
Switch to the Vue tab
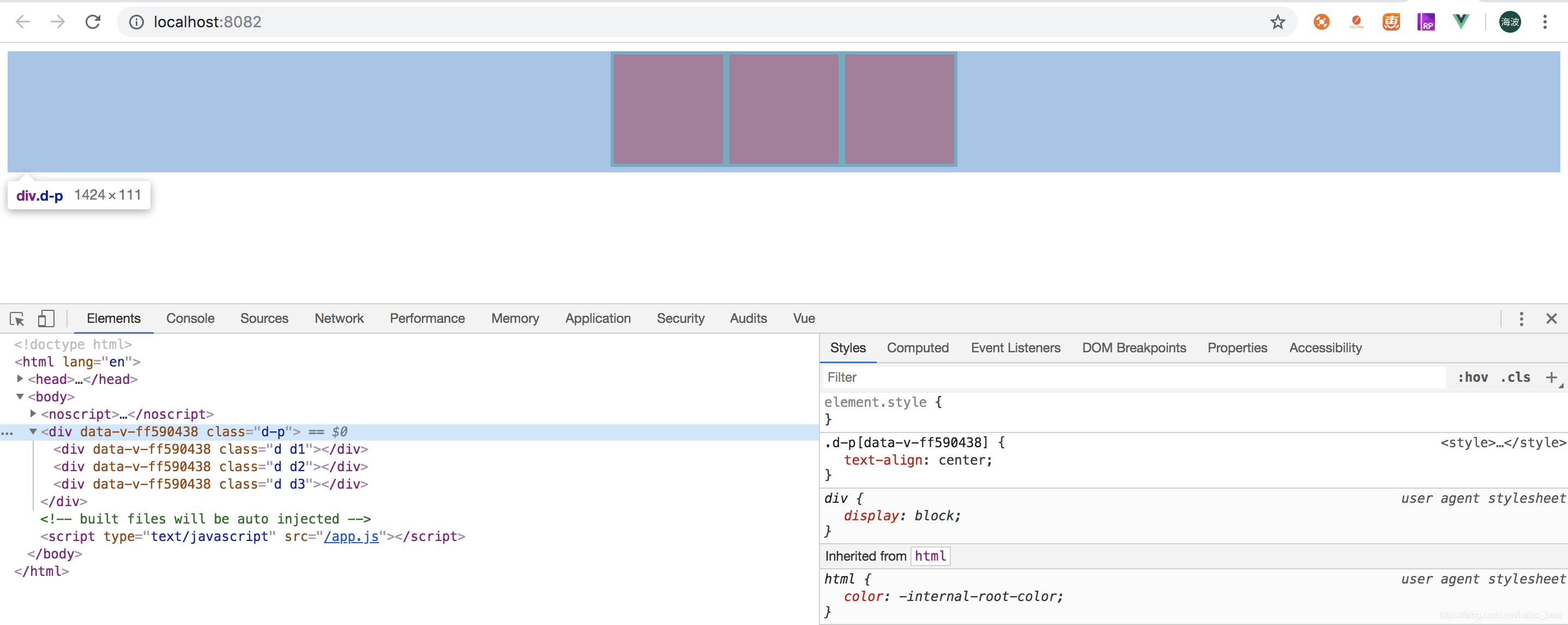tap(804, 318)
